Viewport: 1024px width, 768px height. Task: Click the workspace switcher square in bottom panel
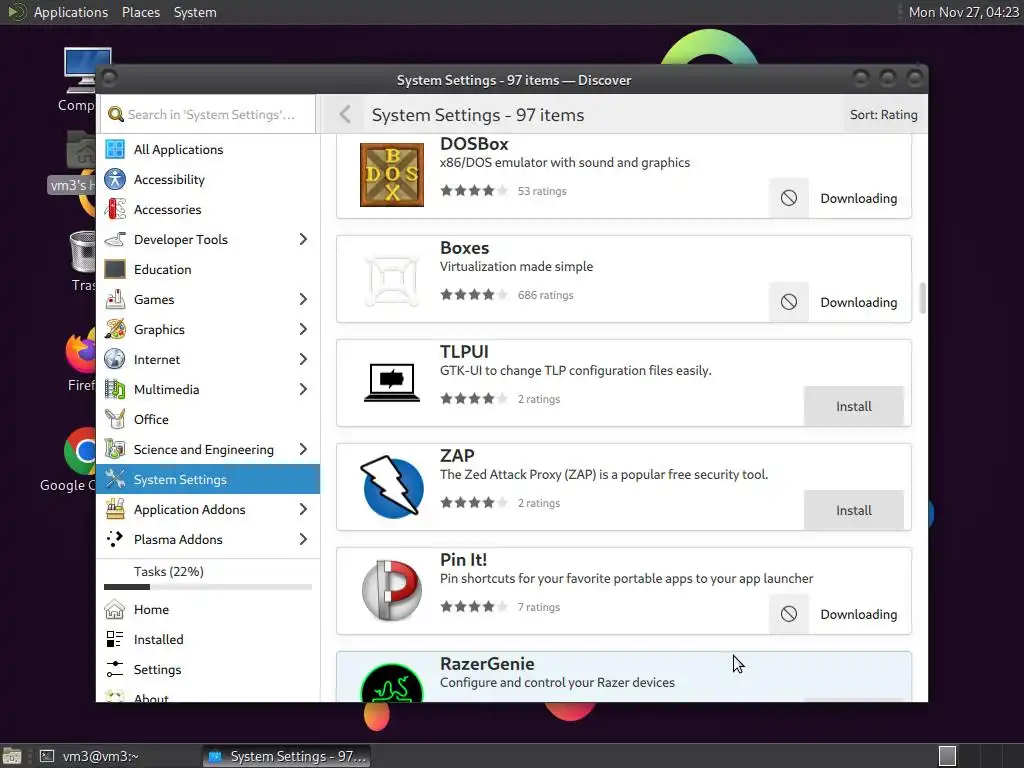(x=948, y=756)
